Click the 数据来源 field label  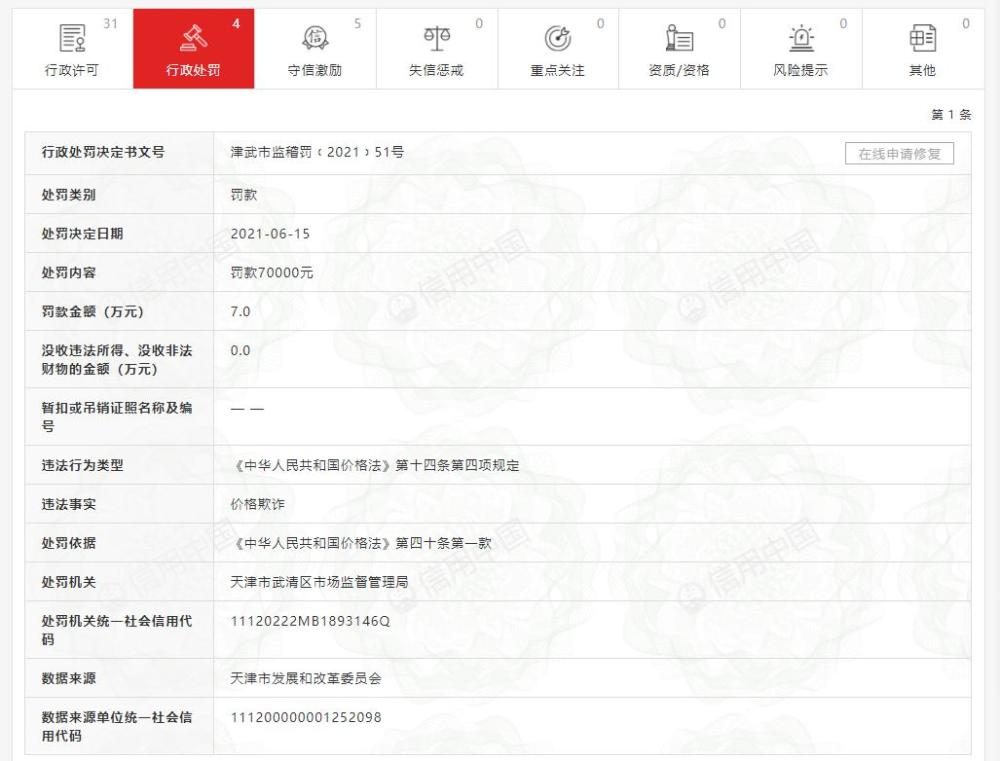tap(69, 678)
